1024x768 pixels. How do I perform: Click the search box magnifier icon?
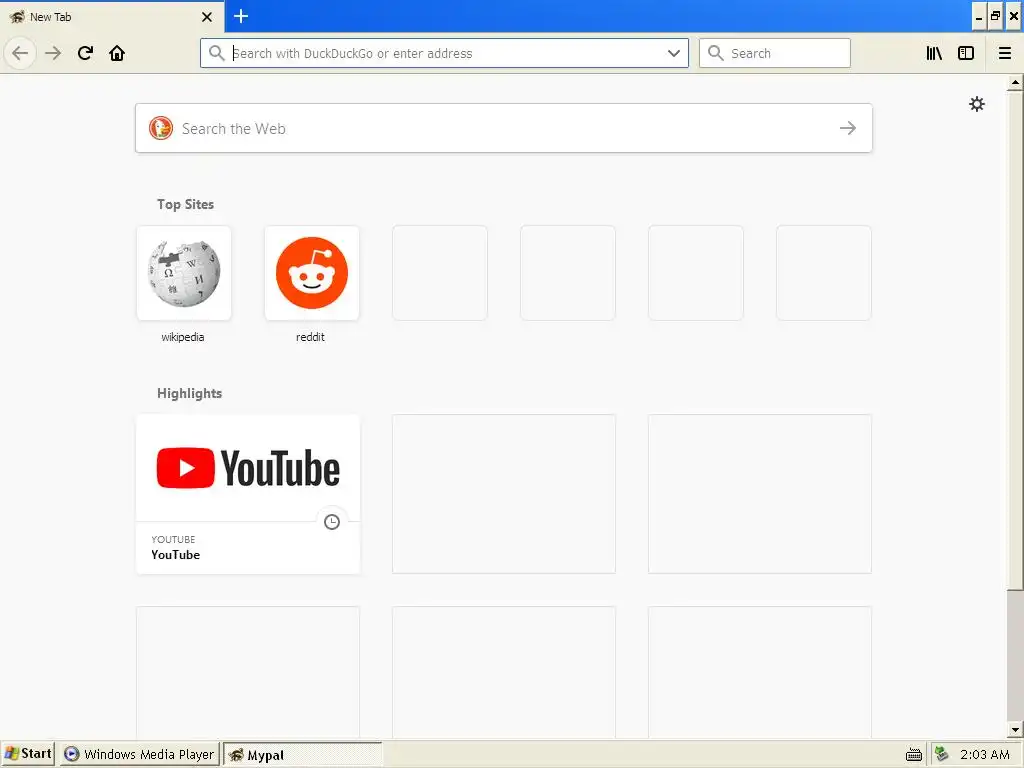click(x=715, y=53)
